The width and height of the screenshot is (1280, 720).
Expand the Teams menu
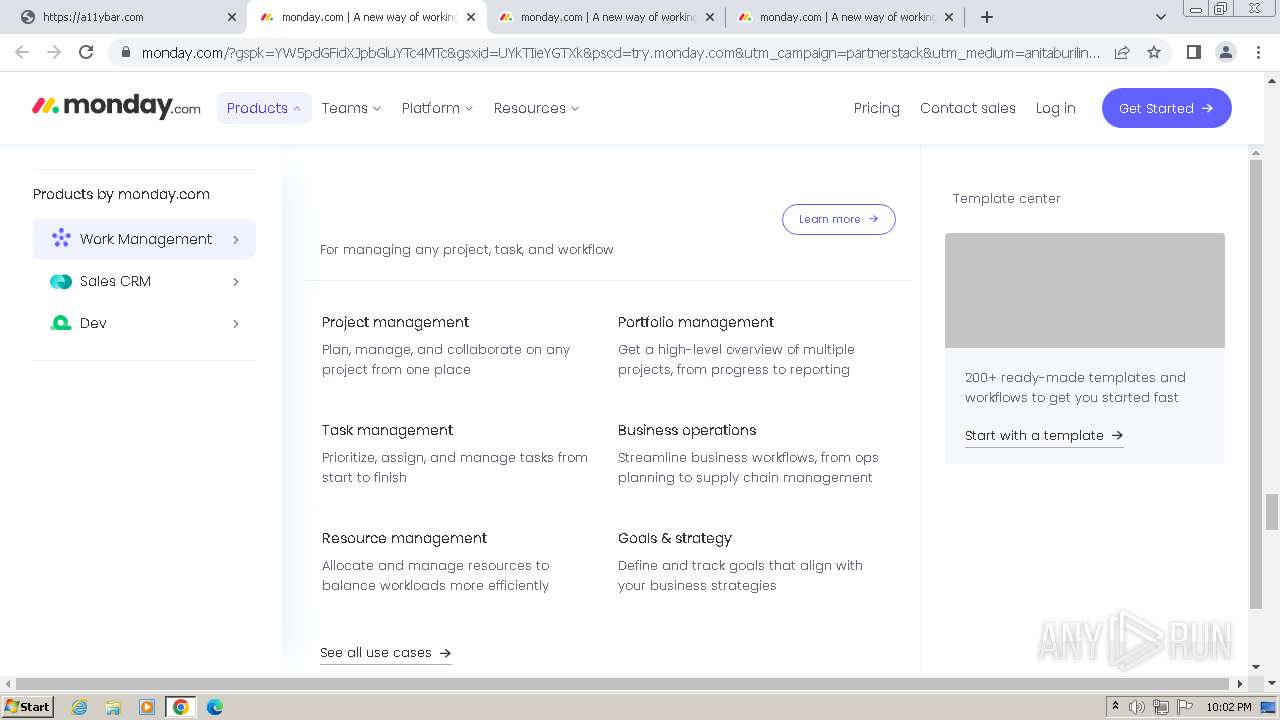(x=351, y=108)
